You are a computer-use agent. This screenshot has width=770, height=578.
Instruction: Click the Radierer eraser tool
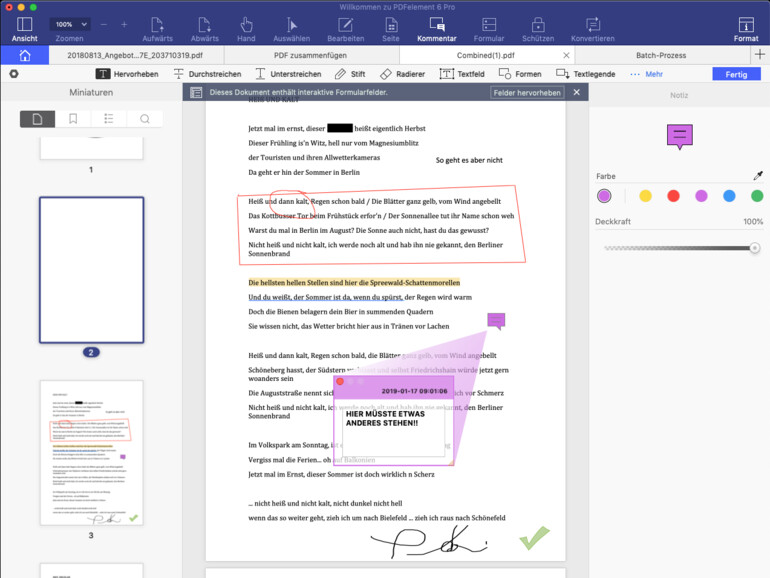[x=402, y=74]
